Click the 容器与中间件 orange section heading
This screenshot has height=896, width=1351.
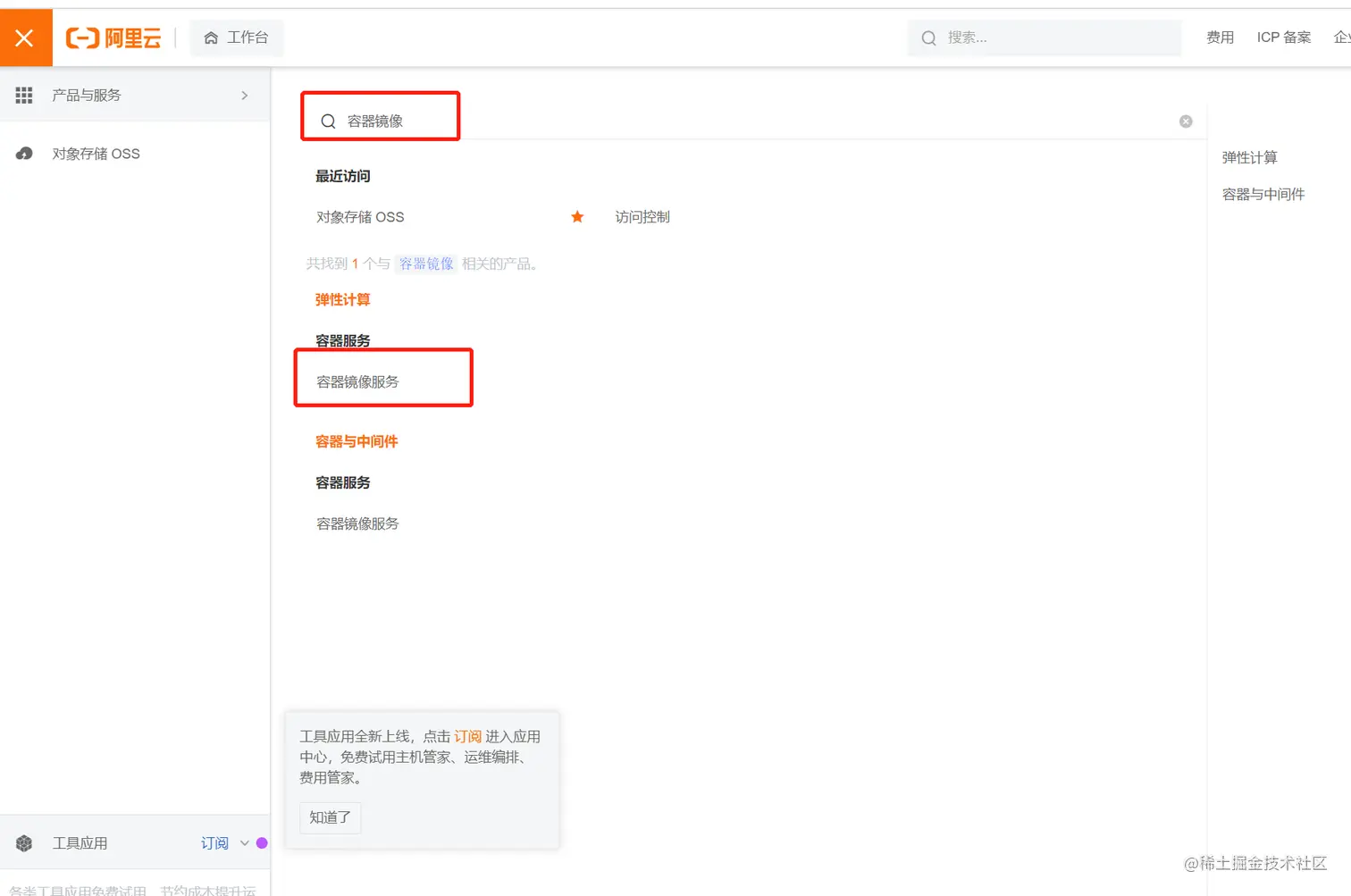[x=357, y=441]
